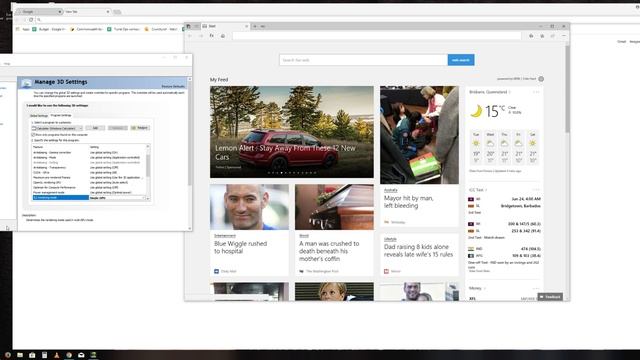Close the Start tab in Edge
This screenshot has height=360, width=640.
pos(246,26)
